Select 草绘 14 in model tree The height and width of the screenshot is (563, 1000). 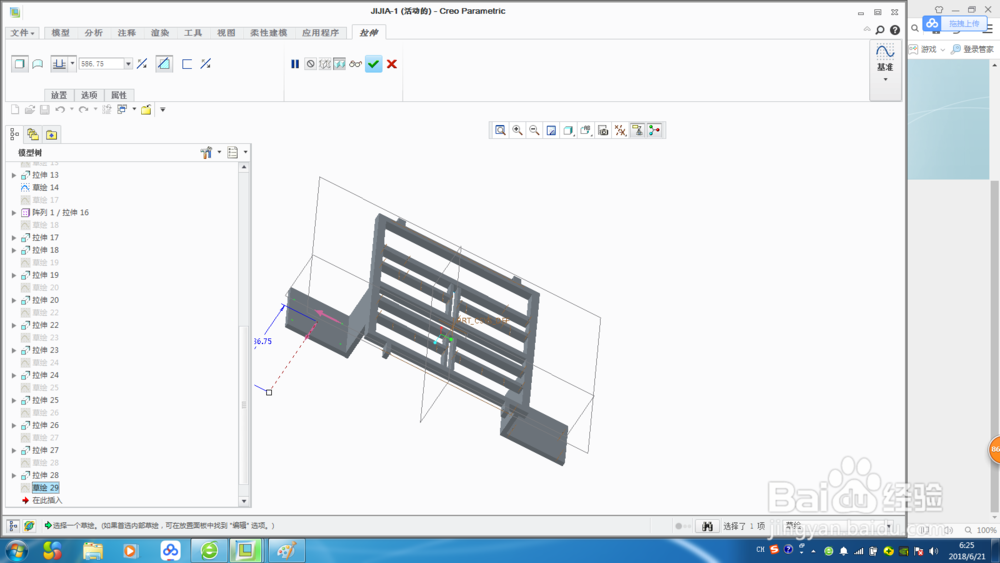pos(45,187)
